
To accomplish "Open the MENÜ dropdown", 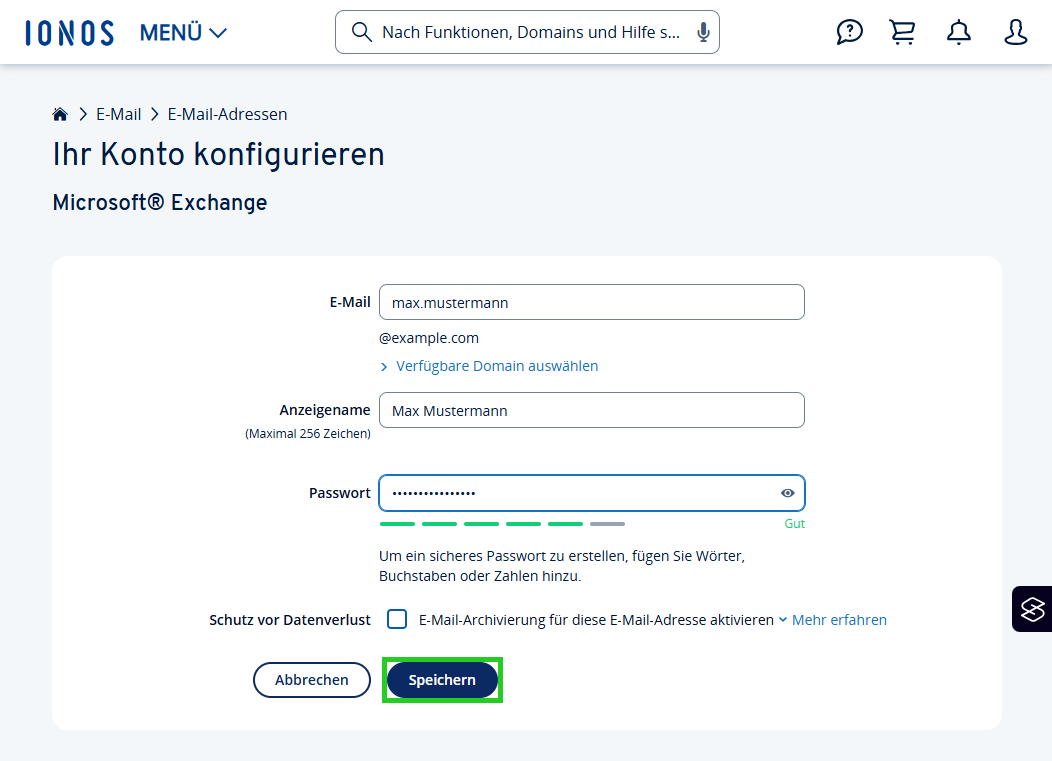I will (x=183, y=31).
